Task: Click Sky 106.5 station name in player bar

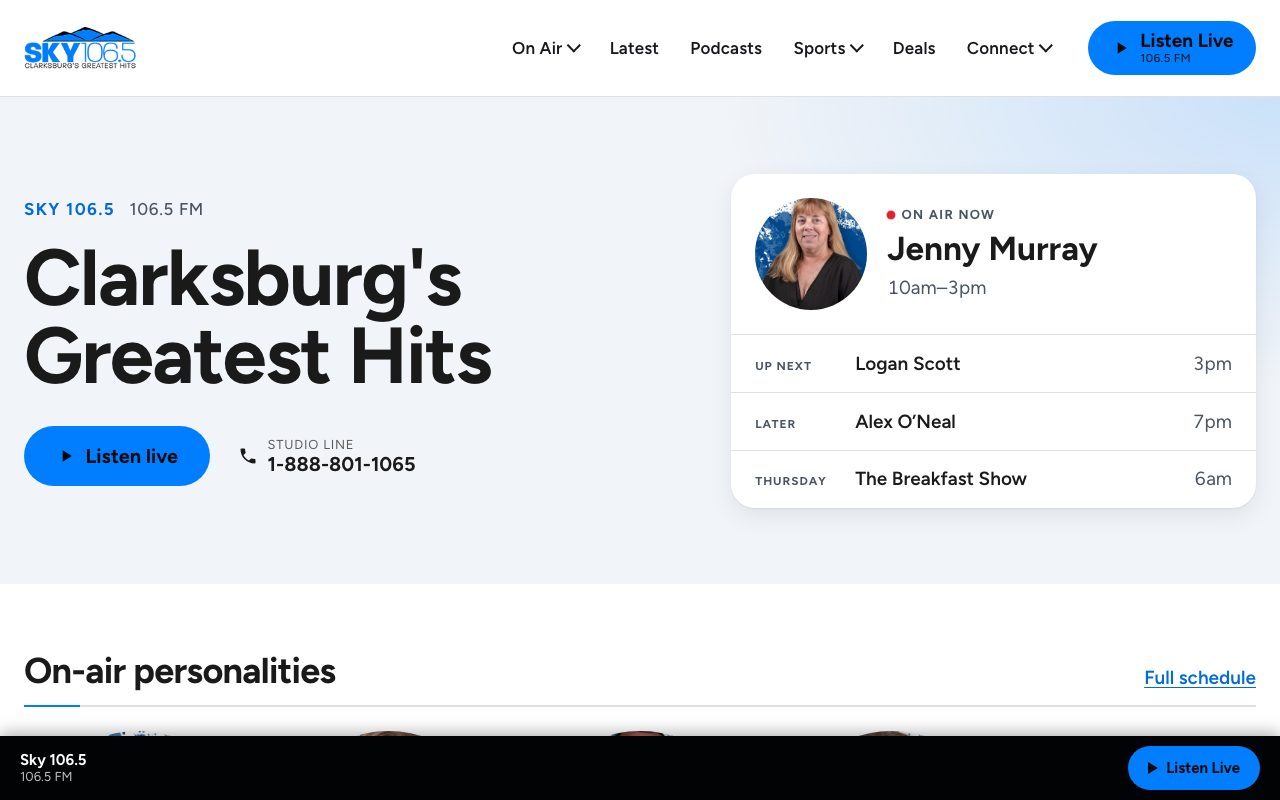Action: coord(53,760)
